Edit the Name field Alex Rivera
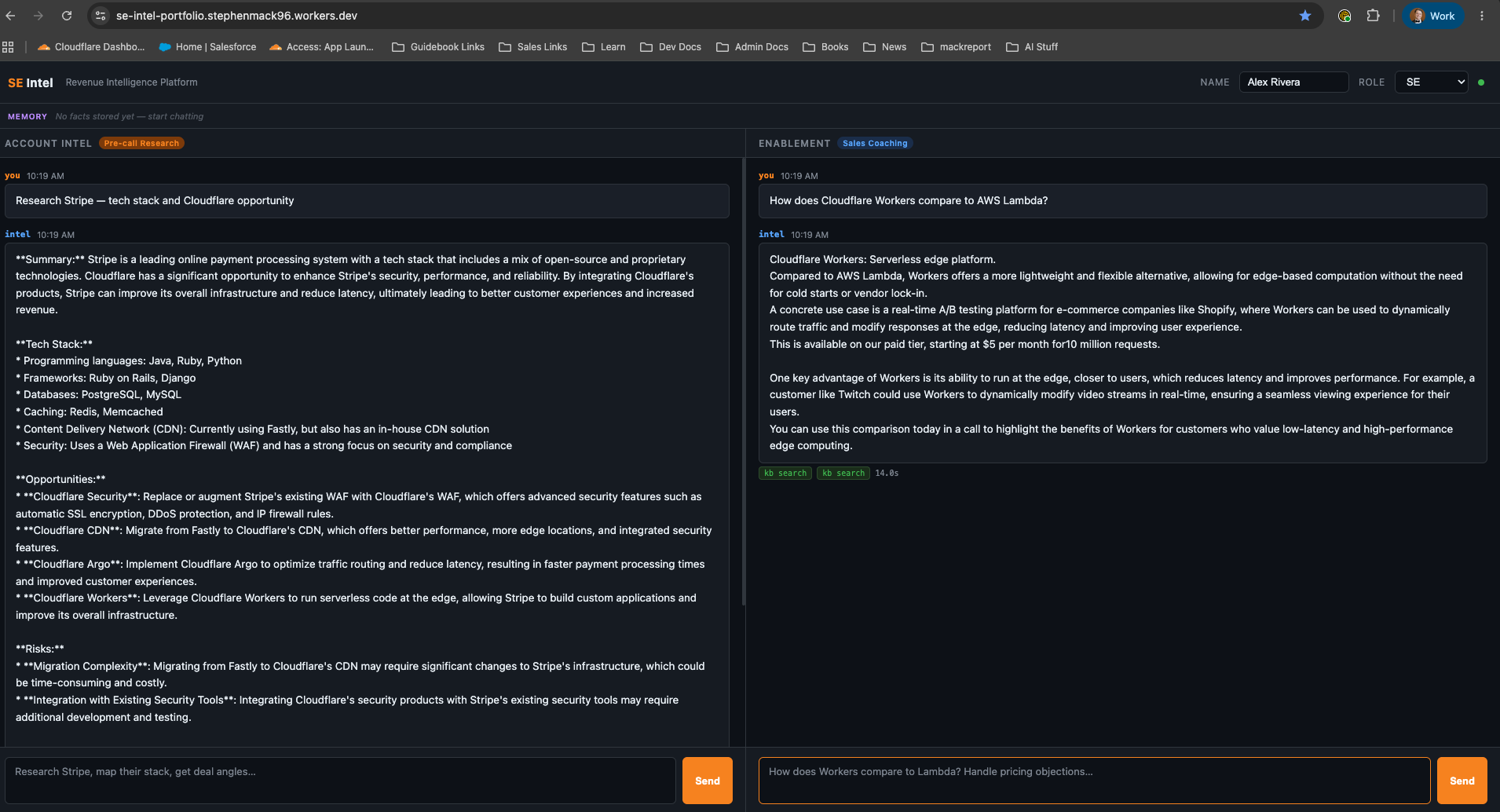This screenshot has width=1500, height=812. pyautogui.click(x=1293, y=82)
